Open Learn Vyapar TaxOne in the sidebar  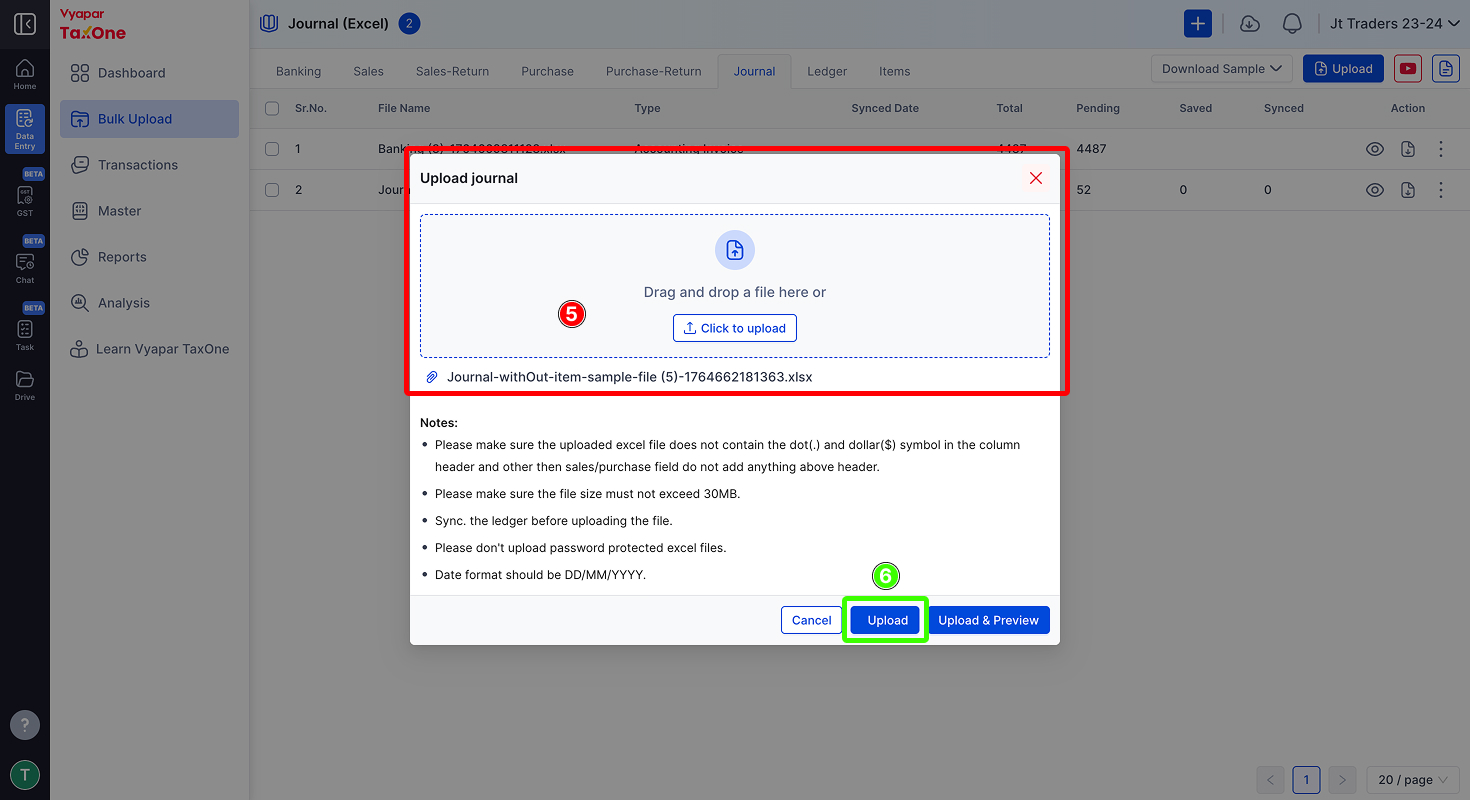(149, 349)
